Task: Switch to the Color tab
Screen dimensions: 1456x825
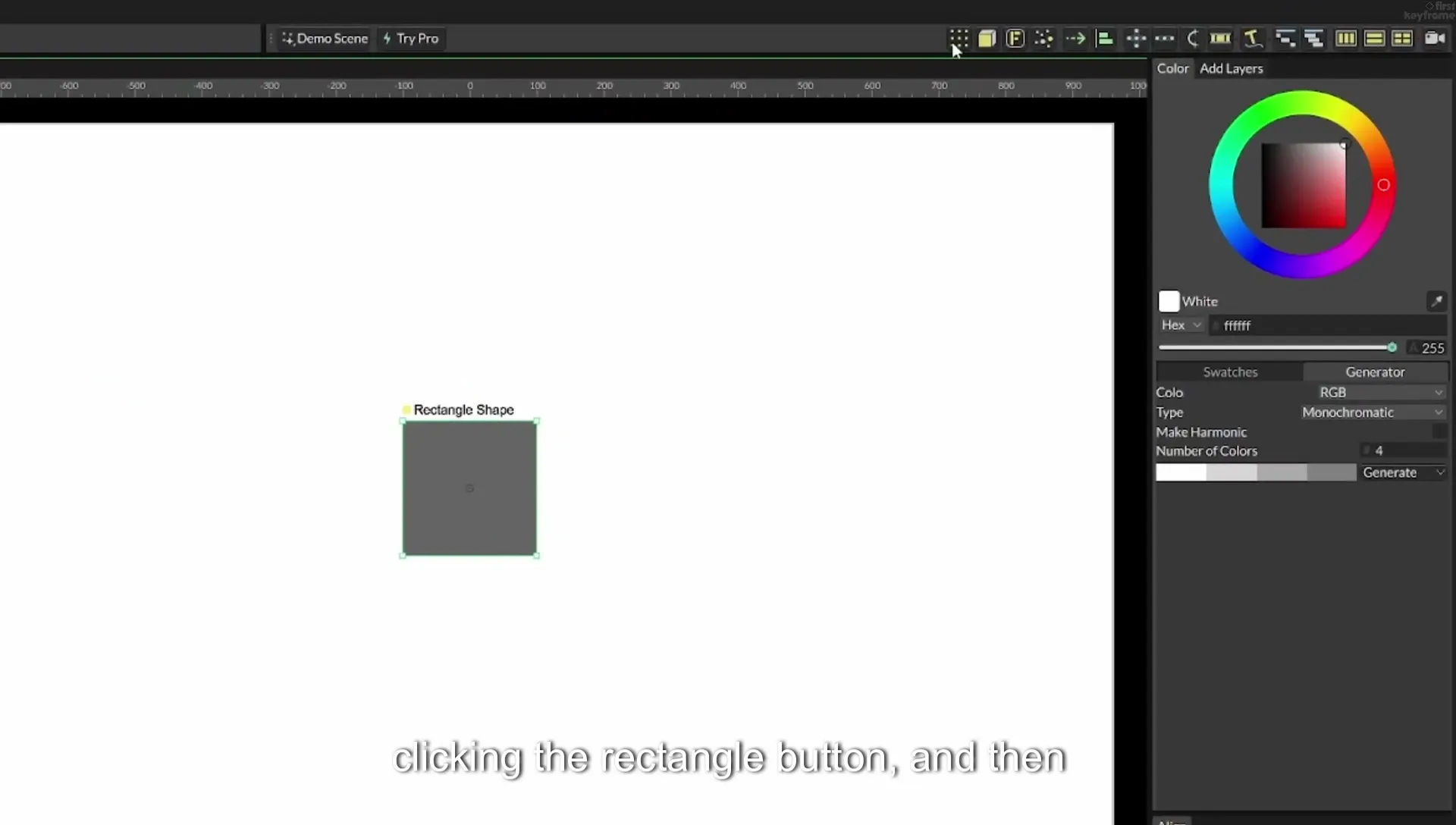Action: click(x=1172, y=68)
